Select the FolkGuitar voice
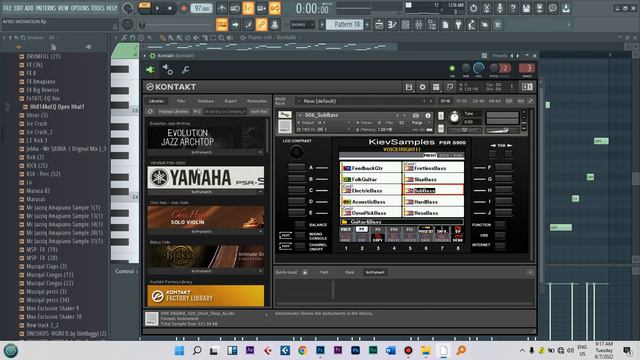The width and height of the screenshot is (640, 360). pos(371,179)
